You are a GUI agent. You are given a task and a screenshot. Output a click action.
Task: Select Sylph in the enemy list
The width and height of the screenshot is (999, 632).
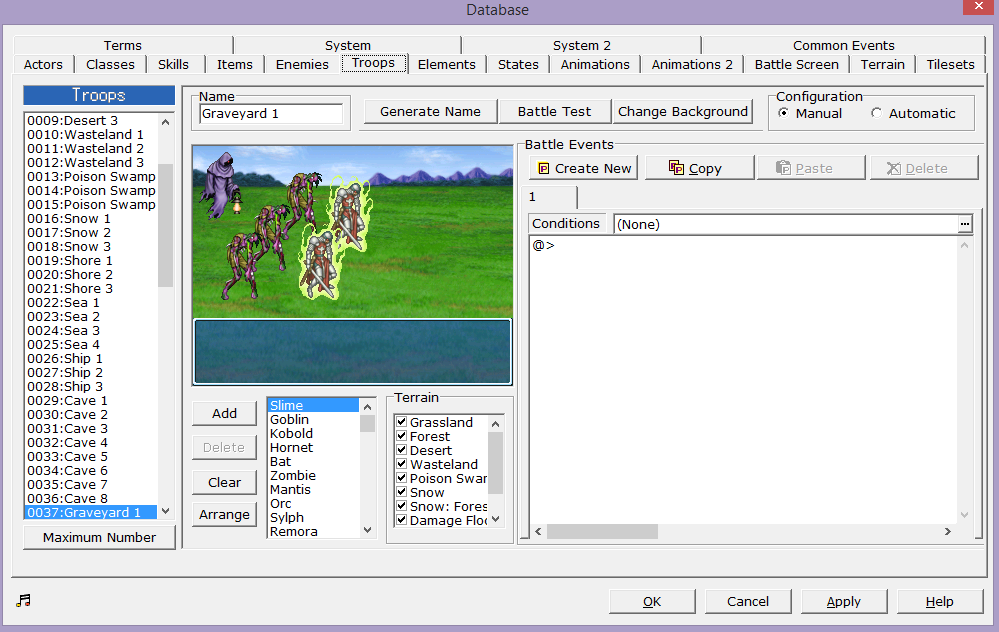(x=287, y=517)
